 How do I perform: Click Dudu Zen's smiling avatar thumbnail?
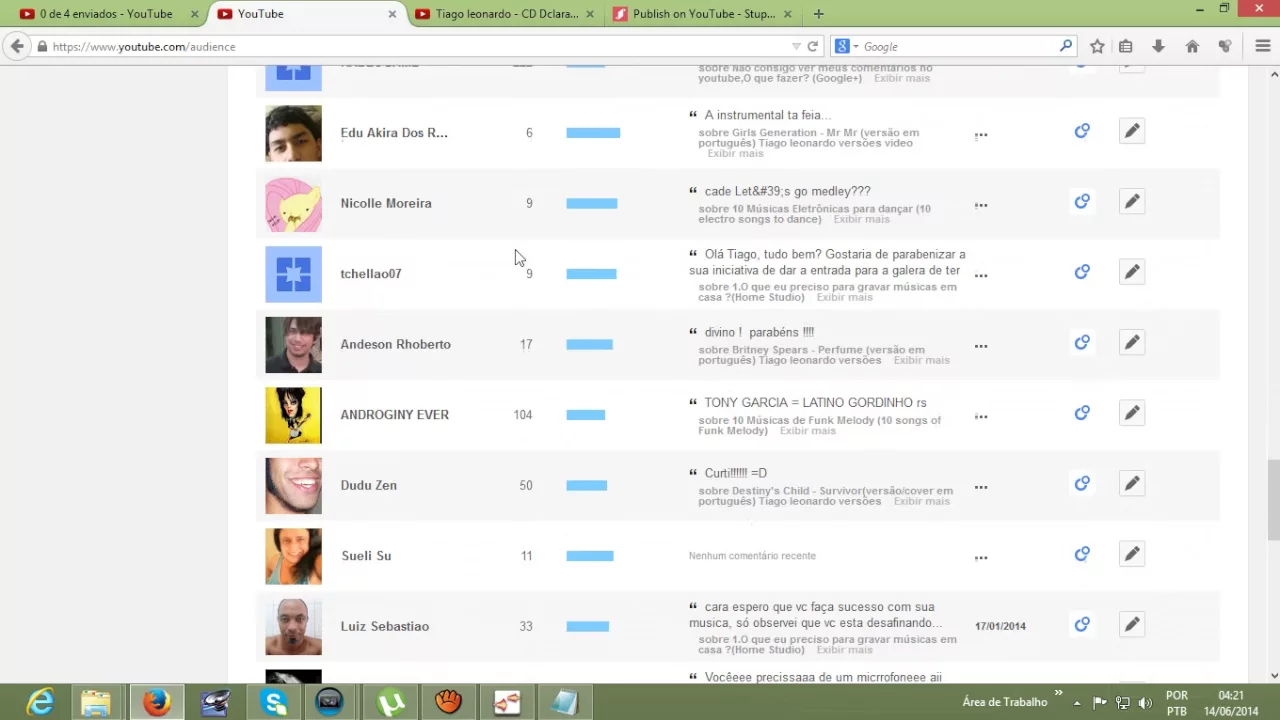293,485
